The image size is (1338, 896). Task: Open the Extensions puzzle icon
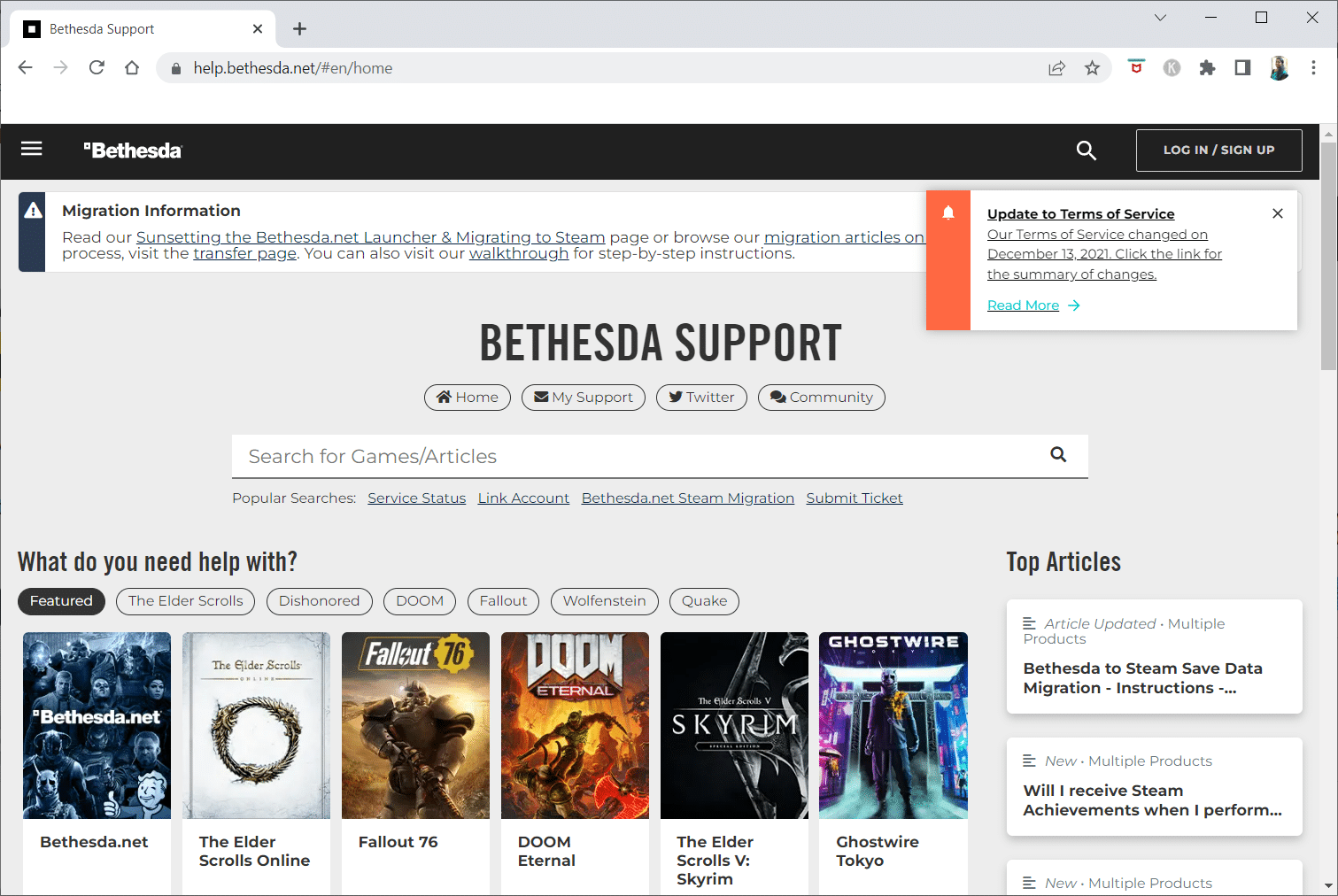tap(1207, 68)
